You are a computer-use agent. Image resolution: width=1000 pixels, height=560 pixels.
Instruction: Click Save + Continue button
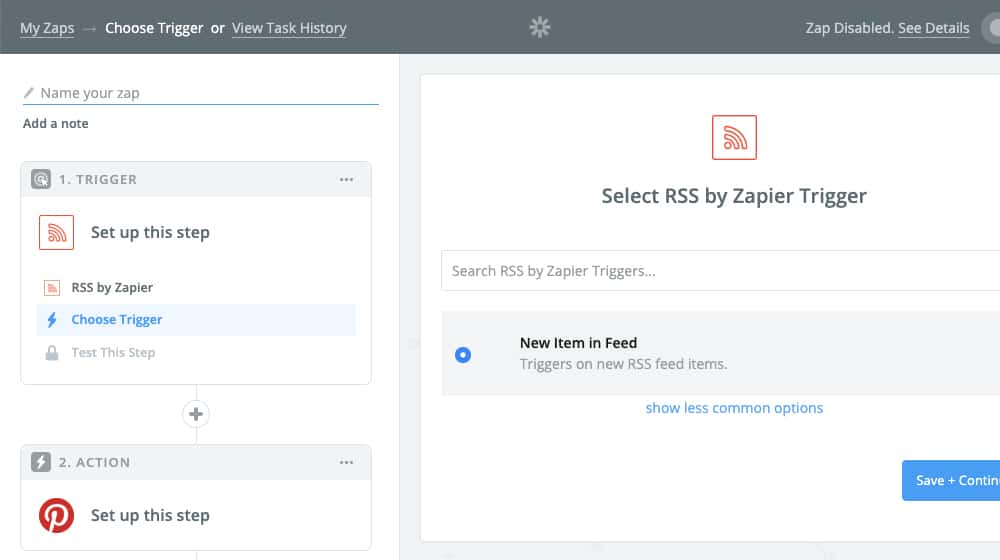click(951, 480)
